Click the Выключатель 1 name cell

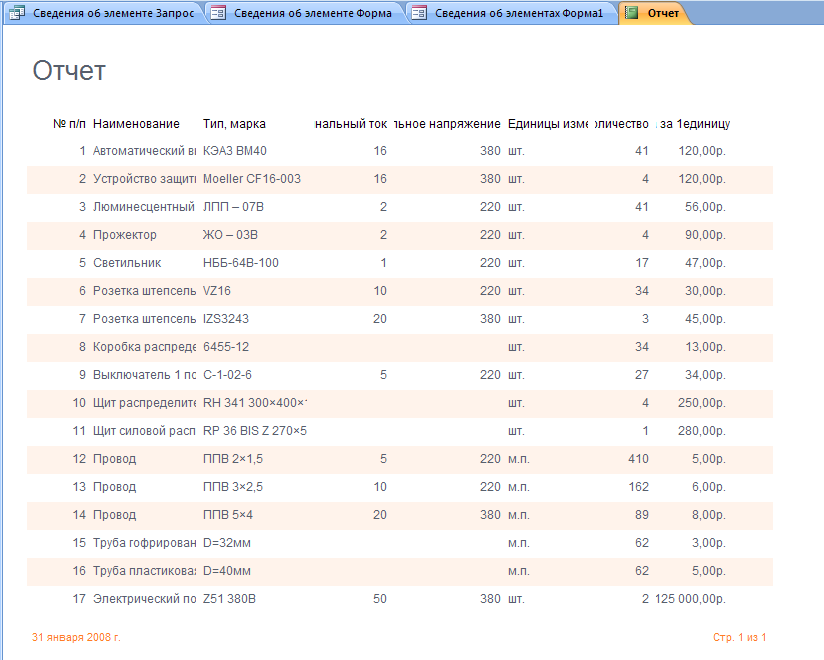[x=145, y=375]
